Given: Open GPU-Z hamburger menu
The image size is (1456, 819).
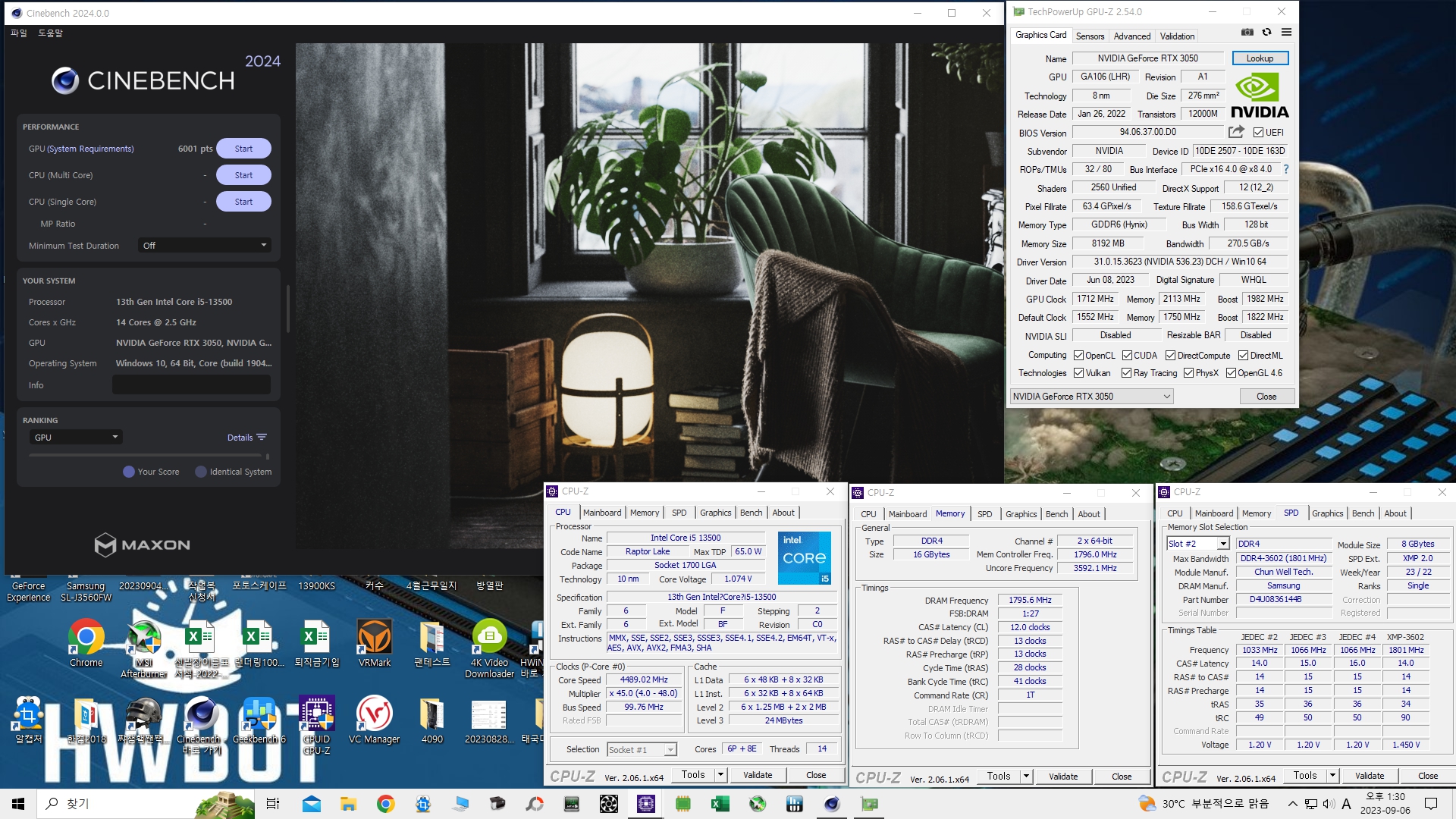Looking at the screenshot, I should click(x=1286, y=33).
